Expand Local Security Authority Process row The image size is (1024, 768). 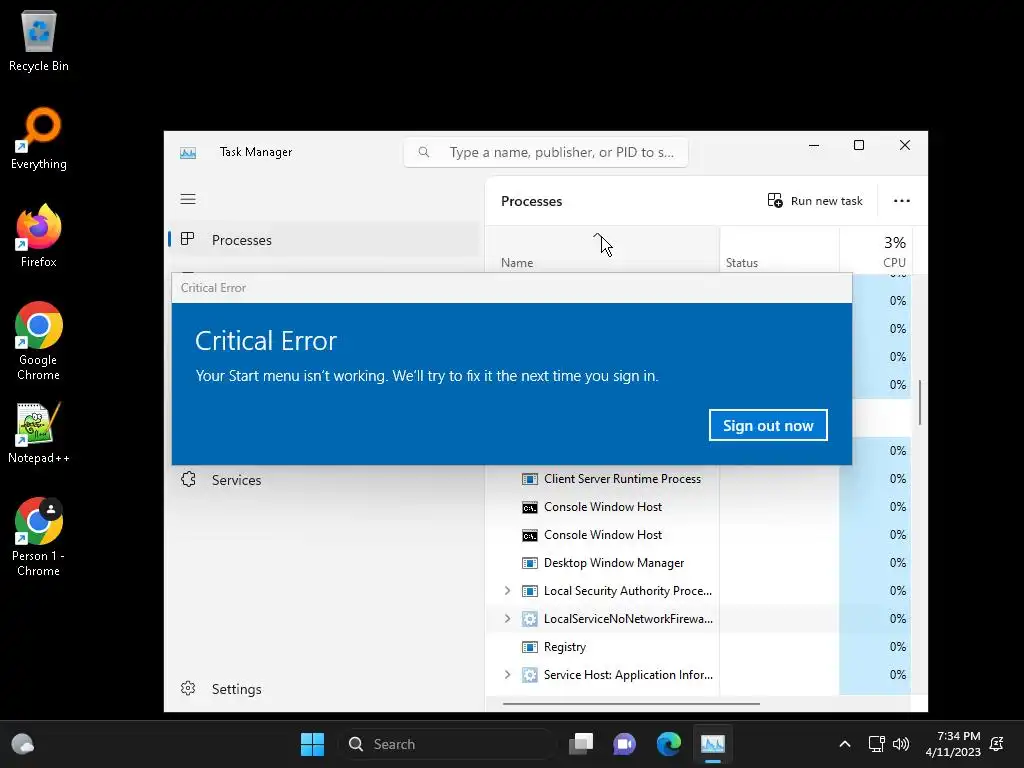507,590
